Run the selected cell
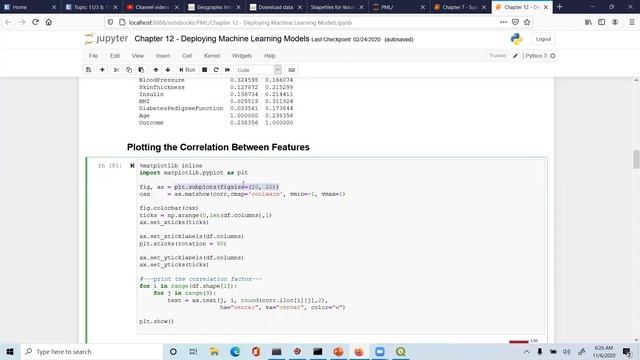 click(187, 70)
